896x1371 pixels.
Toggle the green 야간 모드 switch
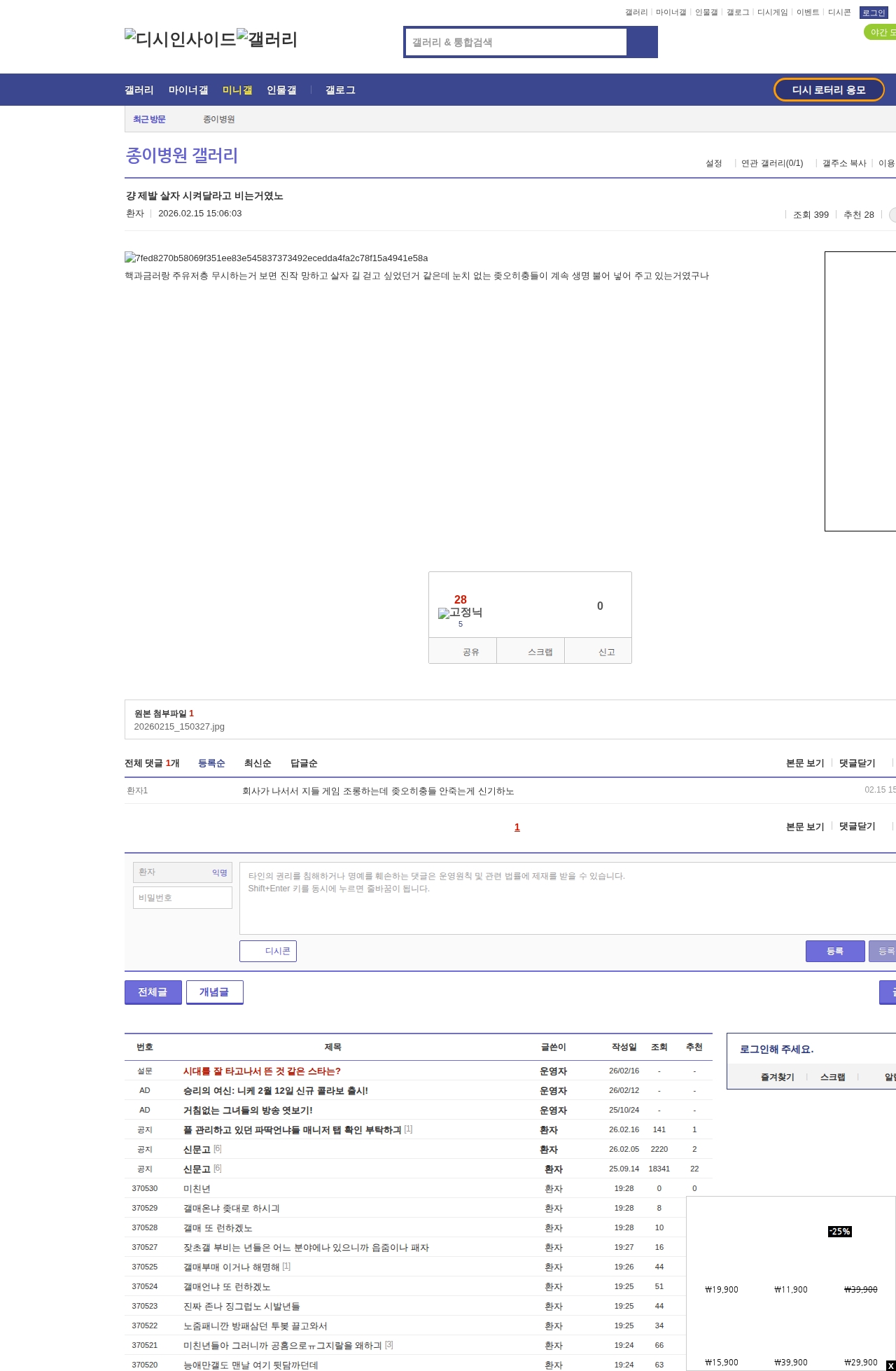881,32
